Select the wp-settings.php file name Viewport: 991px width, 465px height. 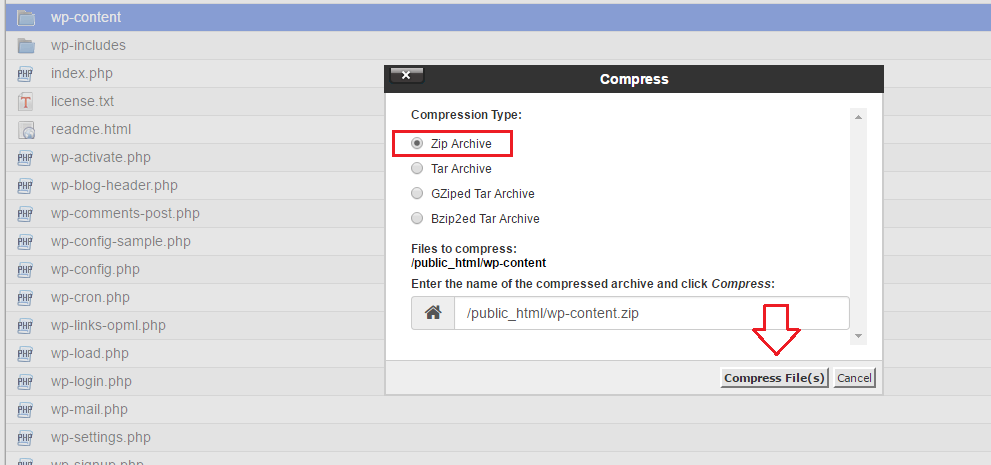101,438
